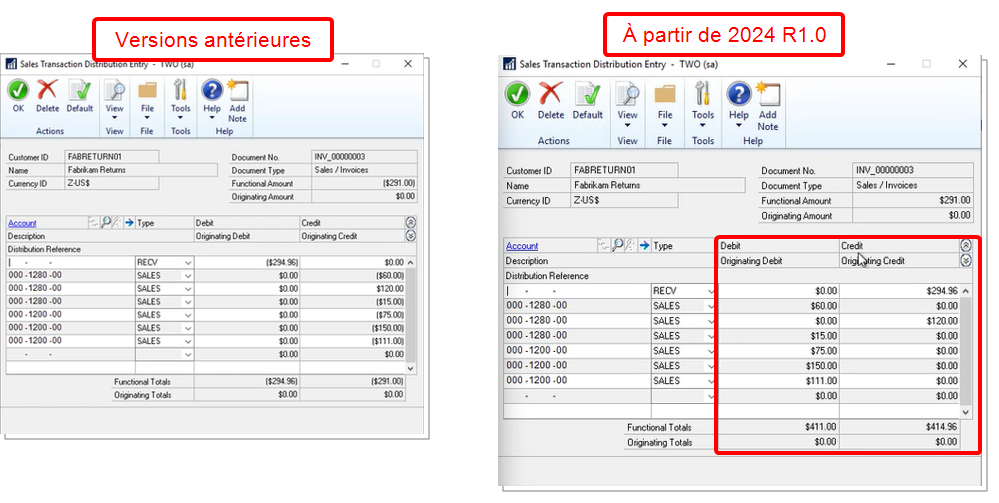Collapse rows using up-chevron in 2024 R1.0 window
Screen dimensions: 999x503
click(x=966, y=245)
